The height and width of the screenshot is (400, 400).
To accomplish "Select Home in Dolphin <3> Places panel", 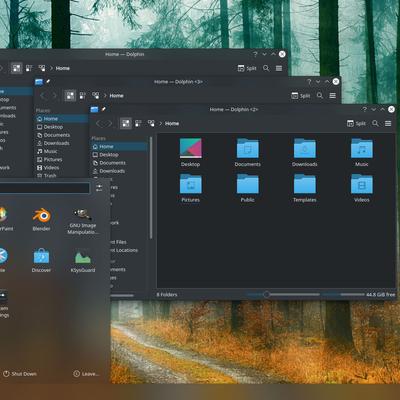I will [62, 119].
